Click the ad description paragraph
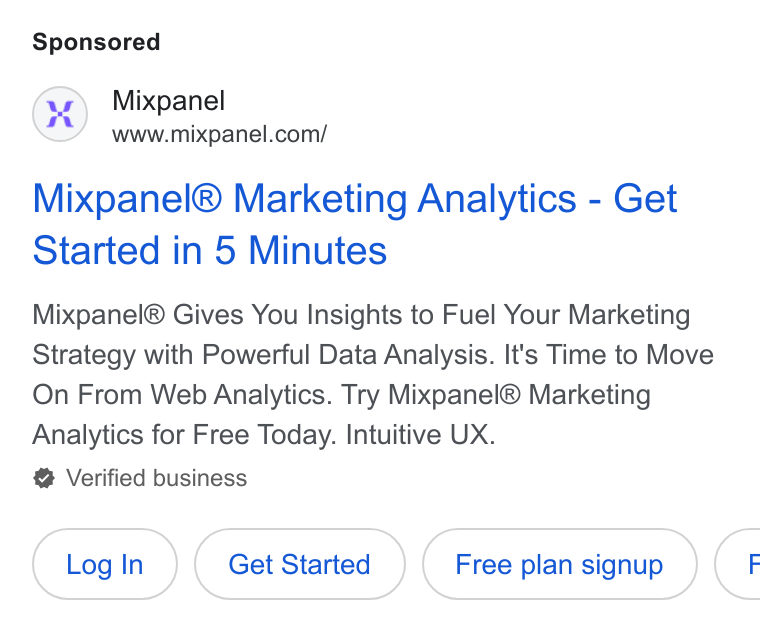This screenshot has height=632, width=760. tap(373, 374)
